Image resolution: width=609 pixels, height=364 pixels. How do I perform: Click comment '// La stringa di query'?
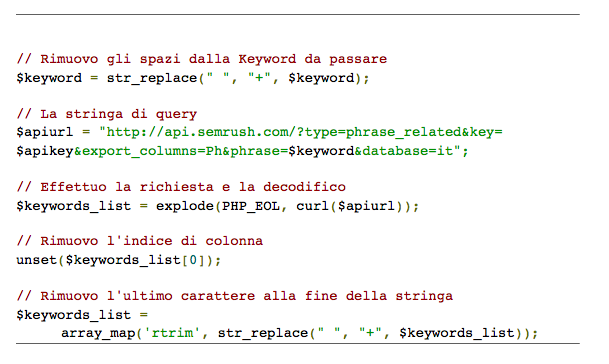(107, 114)
